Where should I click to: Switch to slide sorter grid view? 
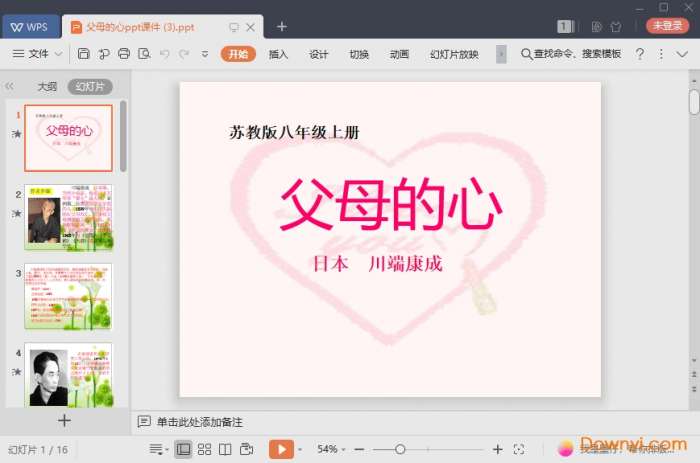point(204,450)
